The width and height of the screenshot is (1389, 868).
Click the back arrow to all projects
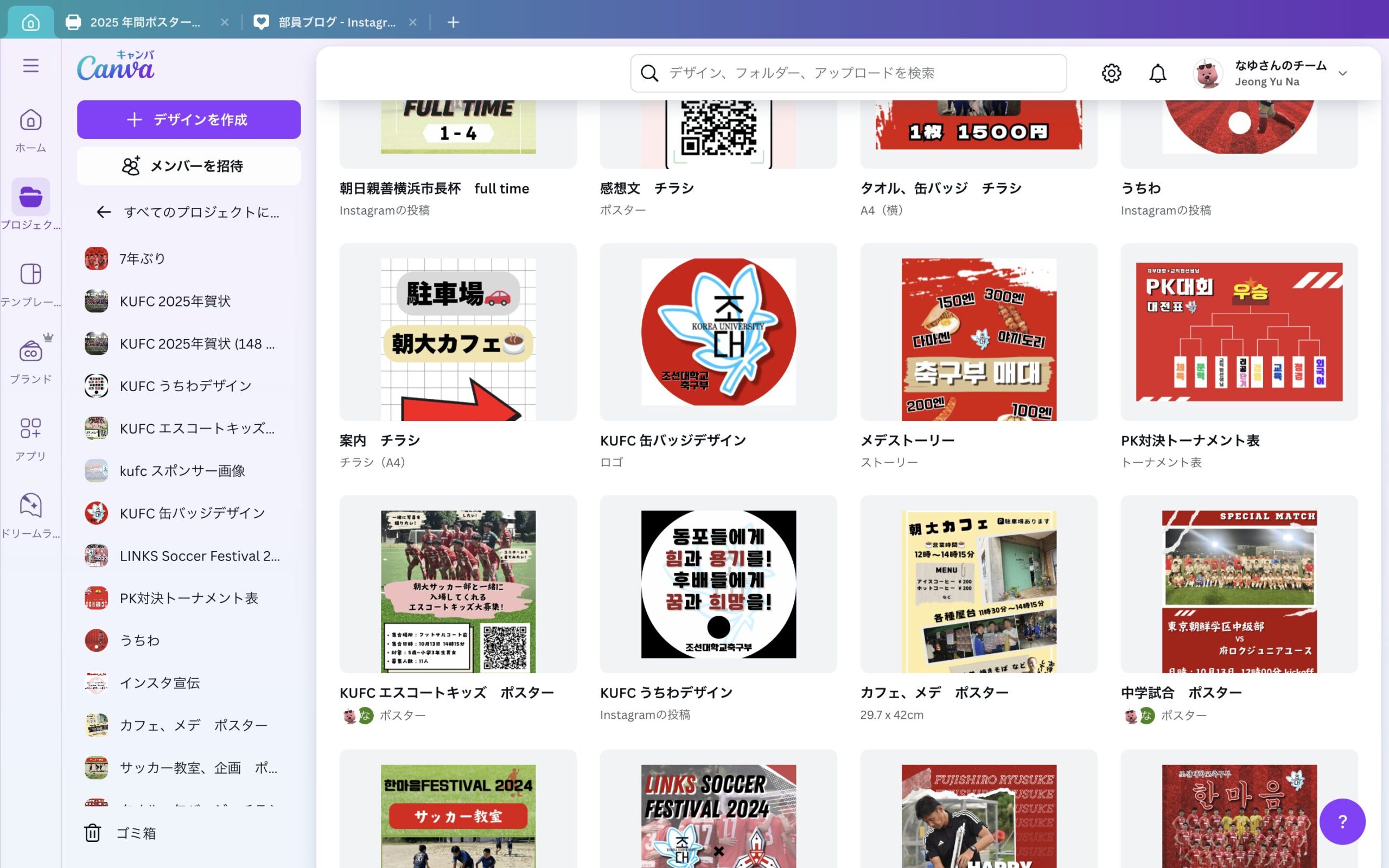[x=104, y=213]
